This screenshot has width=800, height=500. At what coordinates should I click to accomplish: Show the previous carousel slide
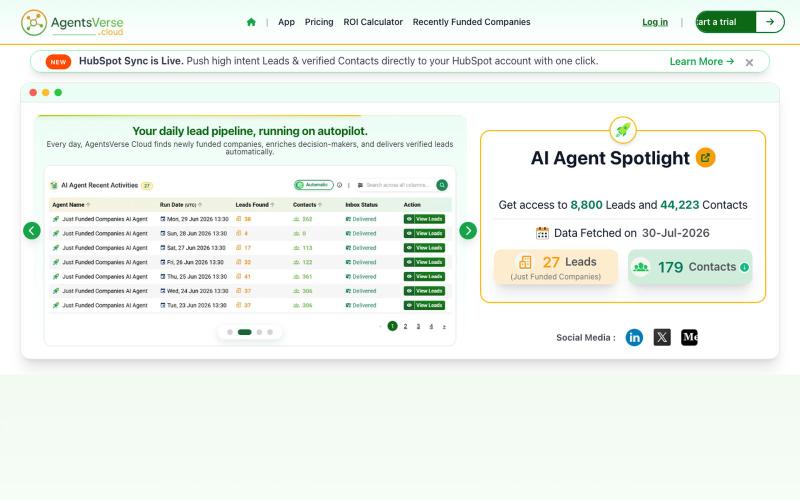click(x=32, y=231)
